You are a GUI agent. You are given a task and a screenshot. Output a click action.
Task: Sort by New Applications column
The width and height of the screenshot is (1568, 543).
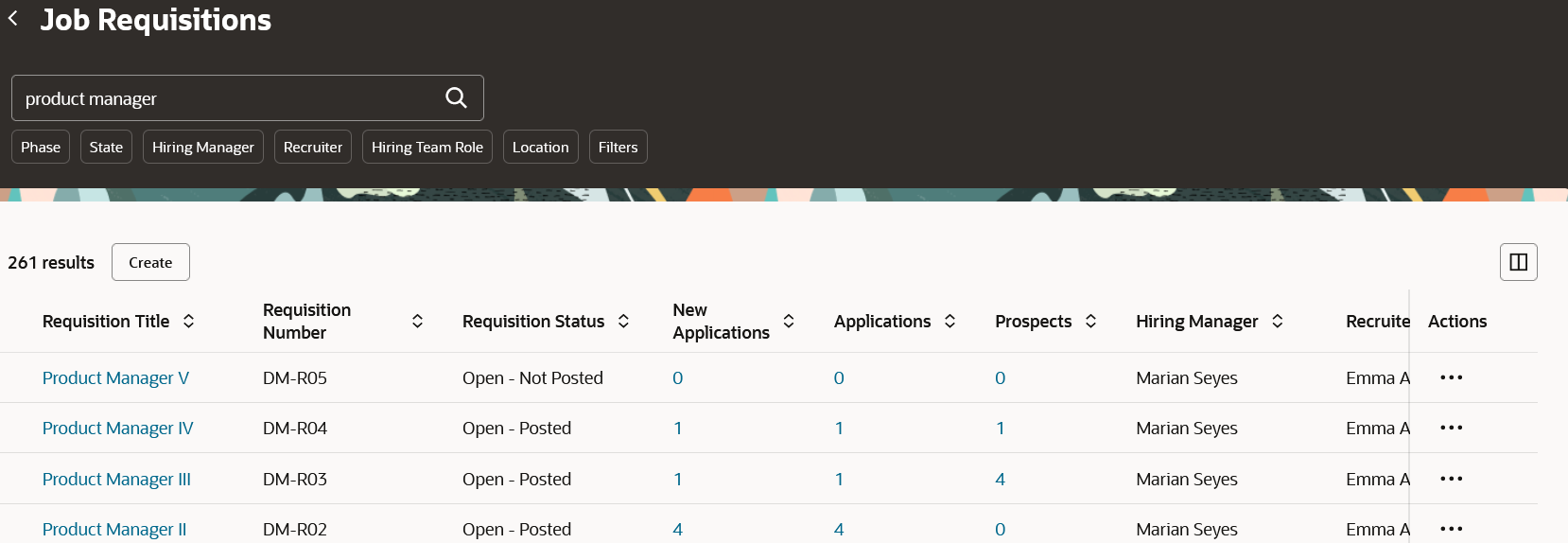tap(789, 322)
